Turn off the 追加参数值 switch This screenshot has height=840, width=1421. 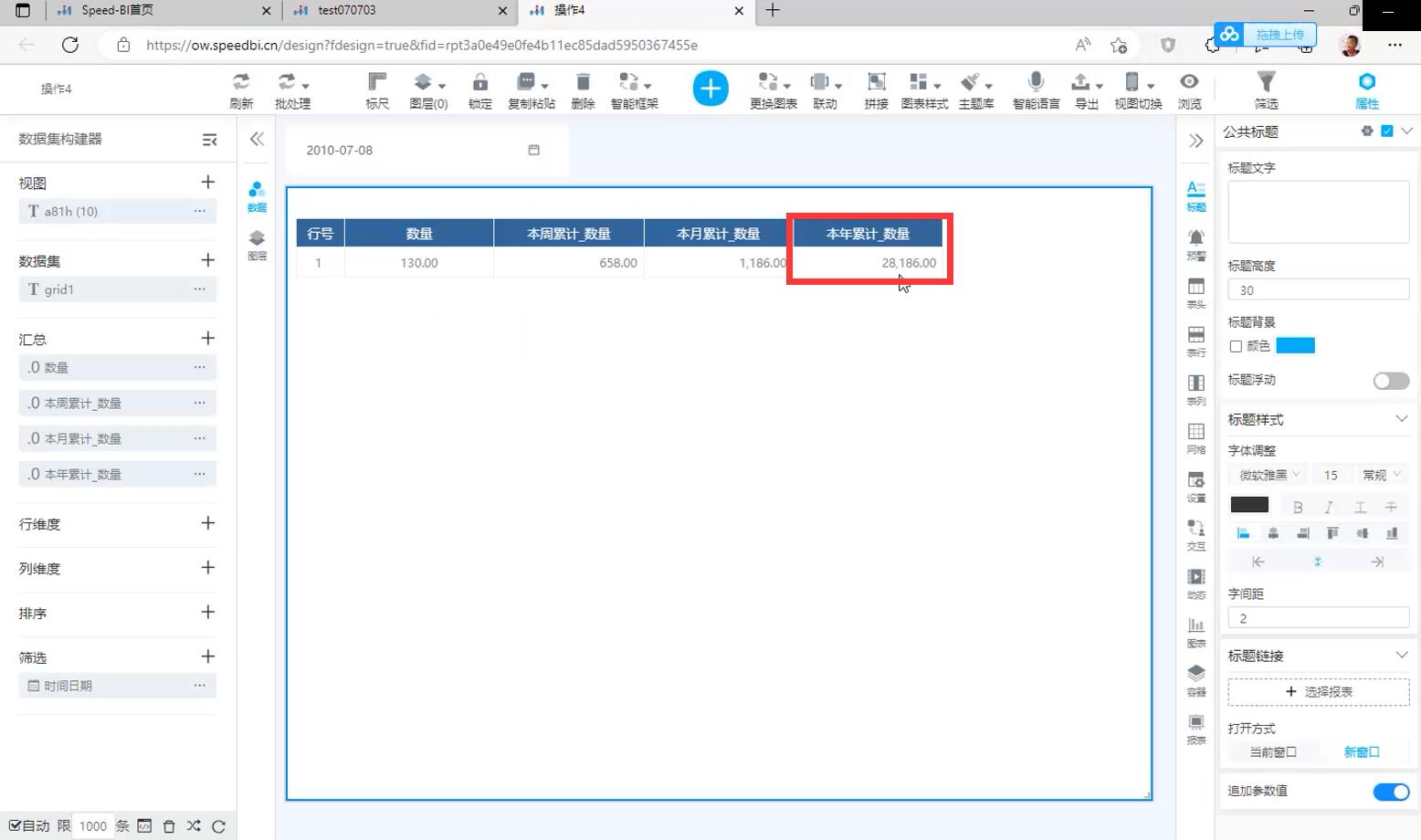1391,792
